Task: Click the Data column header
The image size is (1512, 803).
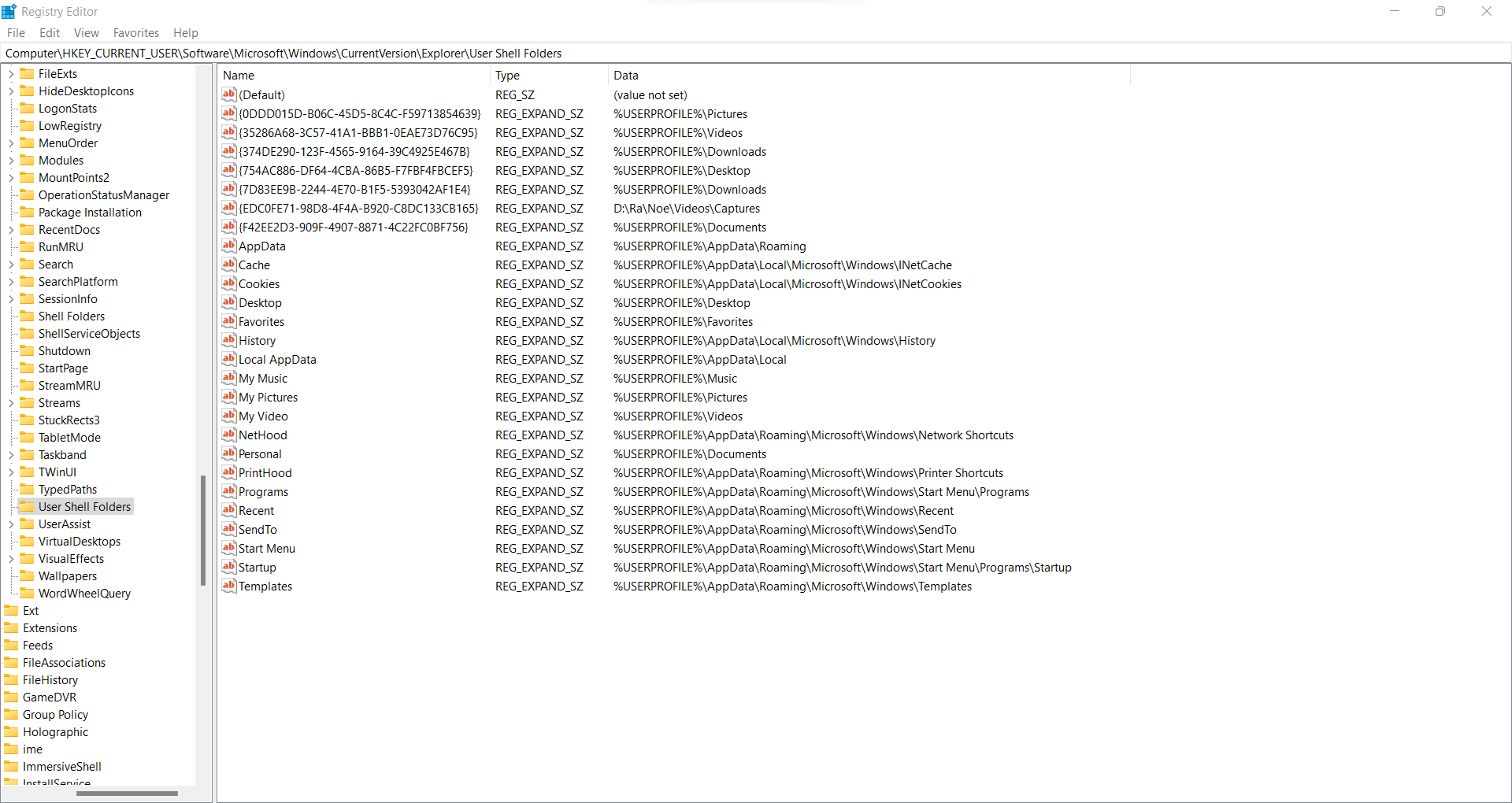Action: (869, 76)
